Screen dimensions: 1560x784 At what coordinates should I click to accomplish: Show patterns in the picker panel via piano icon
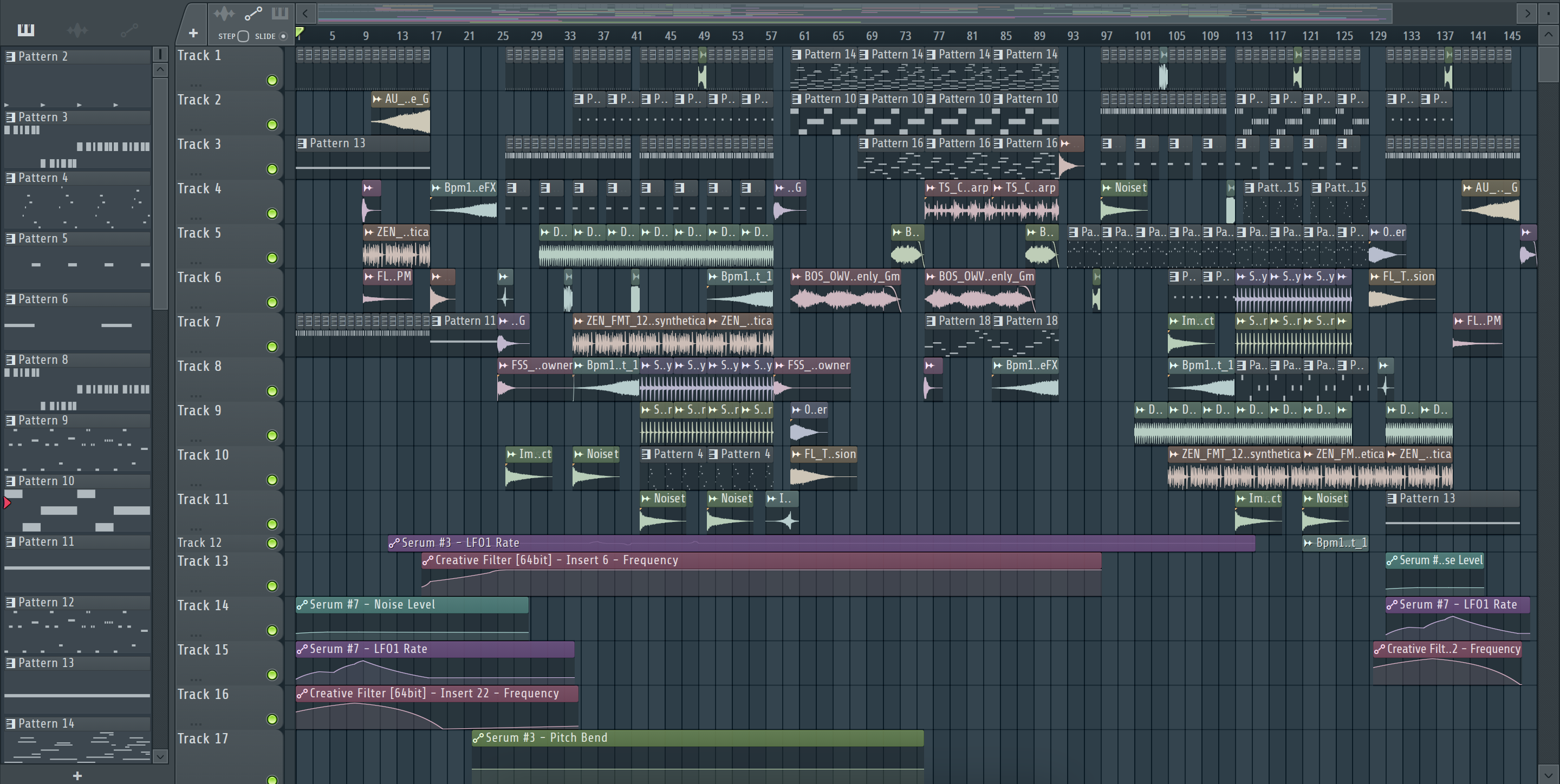(26, 30)
